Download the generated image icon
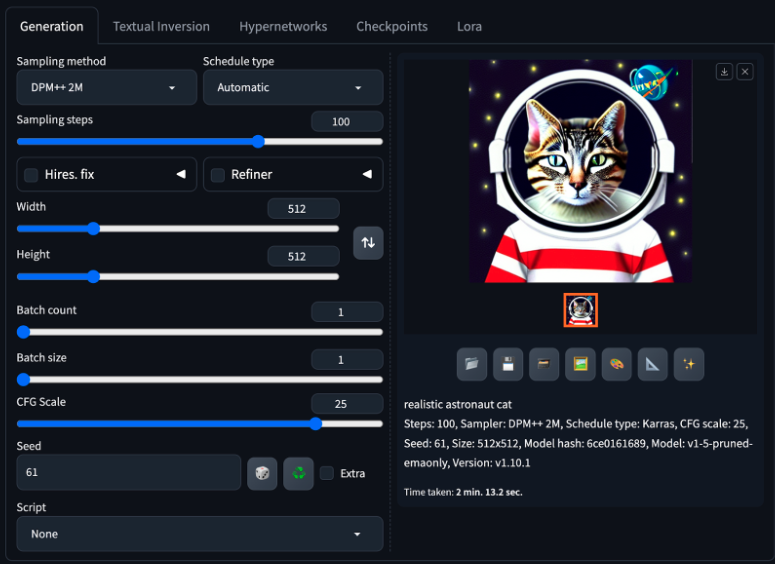The height and width of the screenshot is (564, 775). 724,72
